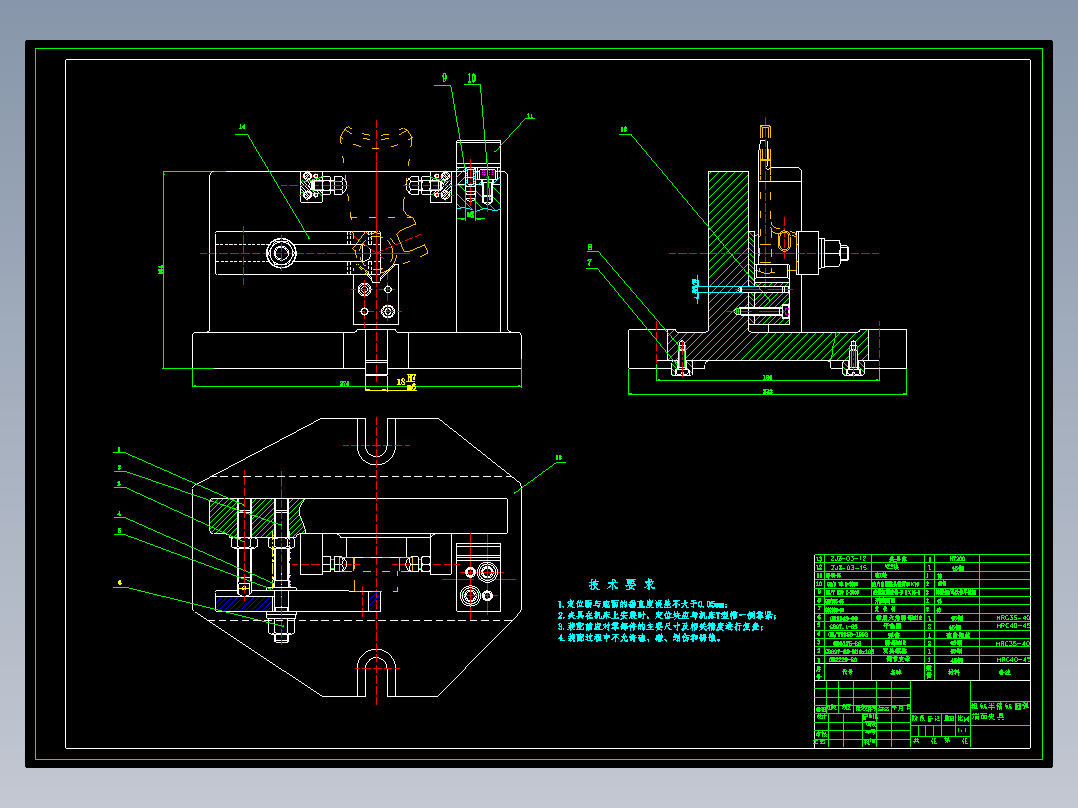This screenshot has height=808, width=1078.
Task: Click part balloon number 5 in plan view
Action: coord(119,530)
